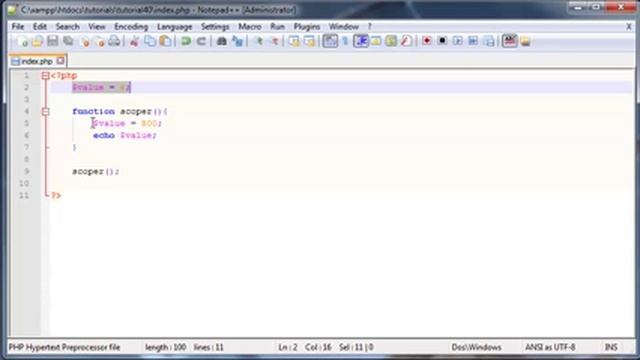640x360 pixels.
Task: Click the Close document toolbar icon
Action: [x=84, y=41]
